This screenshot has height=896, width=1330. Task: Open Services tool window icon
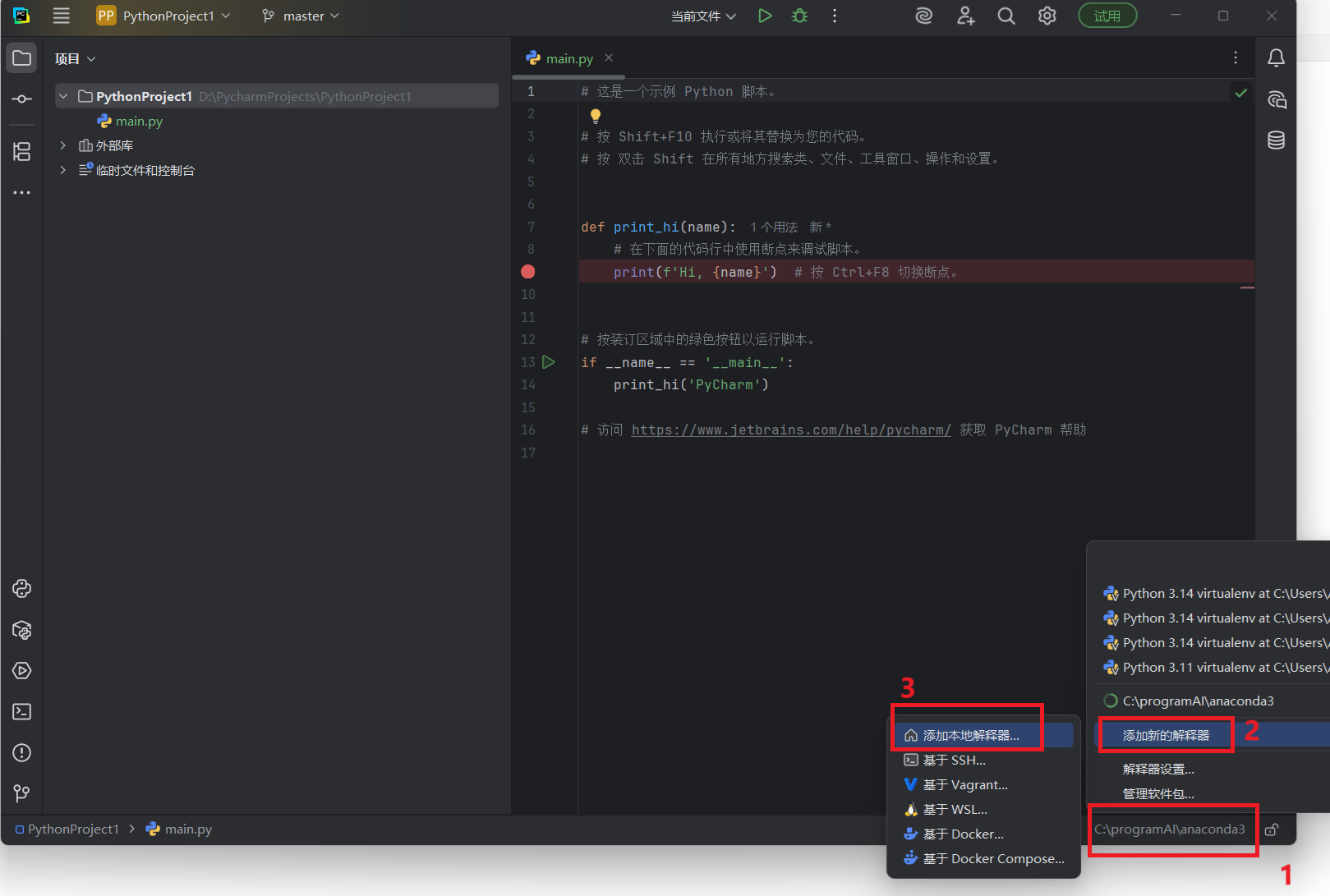[22, 671]
